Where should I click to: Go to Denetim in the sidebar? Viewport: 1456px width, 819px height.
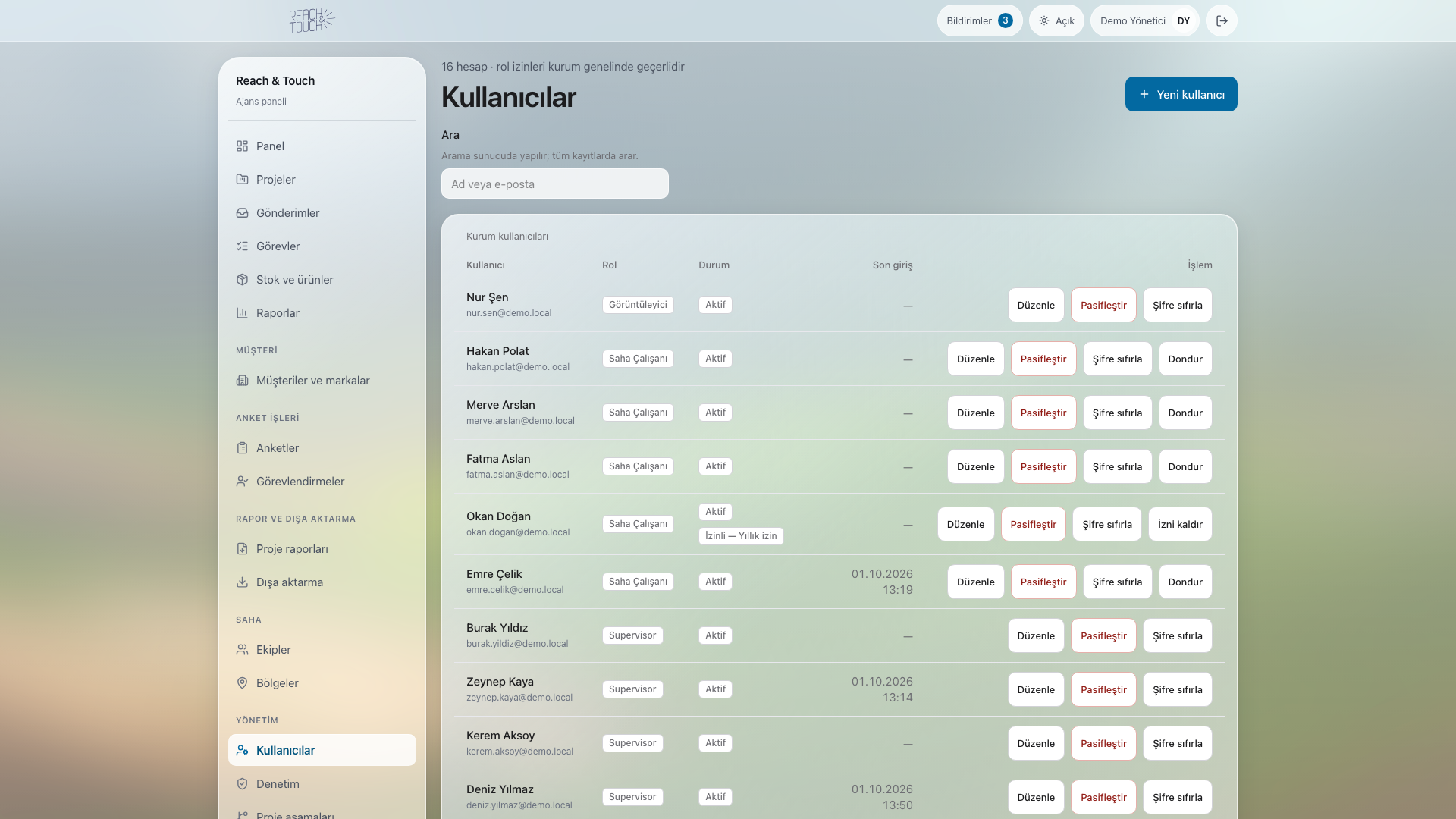click(x=322, y=784)
